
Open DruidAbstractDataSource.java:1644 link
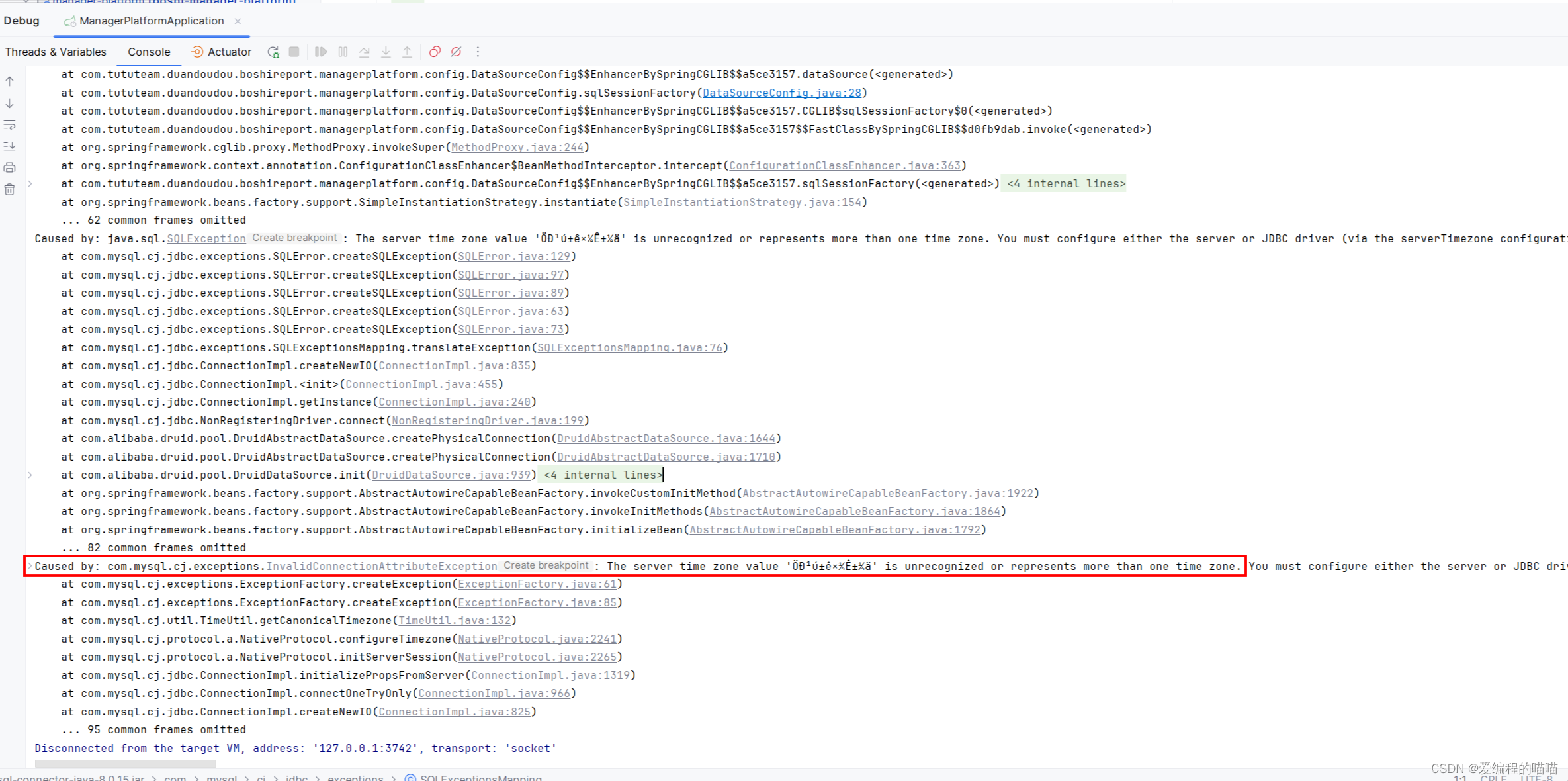(x=666, y=439)
